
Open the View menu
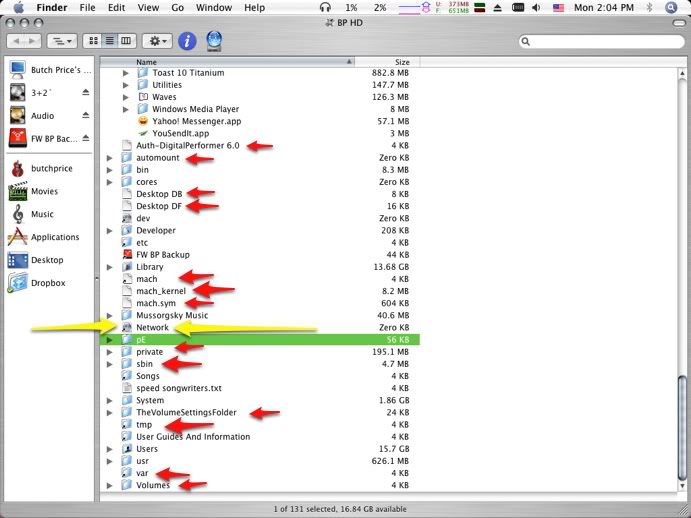pos(148,7)
